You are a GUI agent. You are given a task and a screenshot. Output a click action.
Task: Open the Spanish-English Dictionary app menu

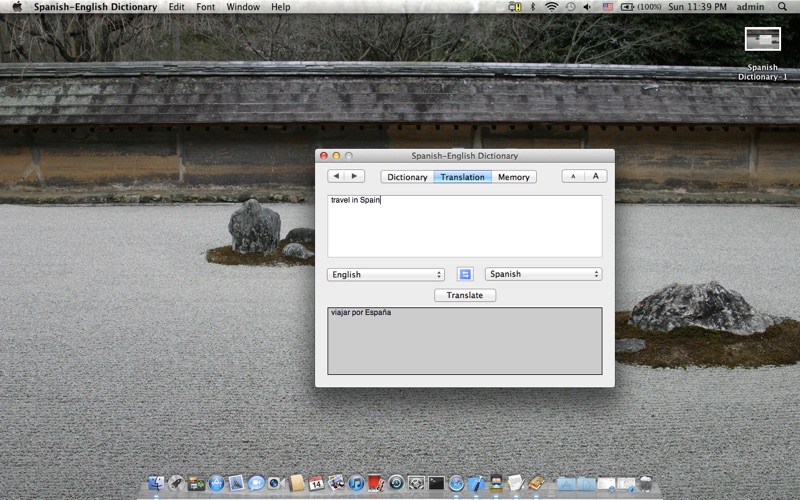[95, 7]
